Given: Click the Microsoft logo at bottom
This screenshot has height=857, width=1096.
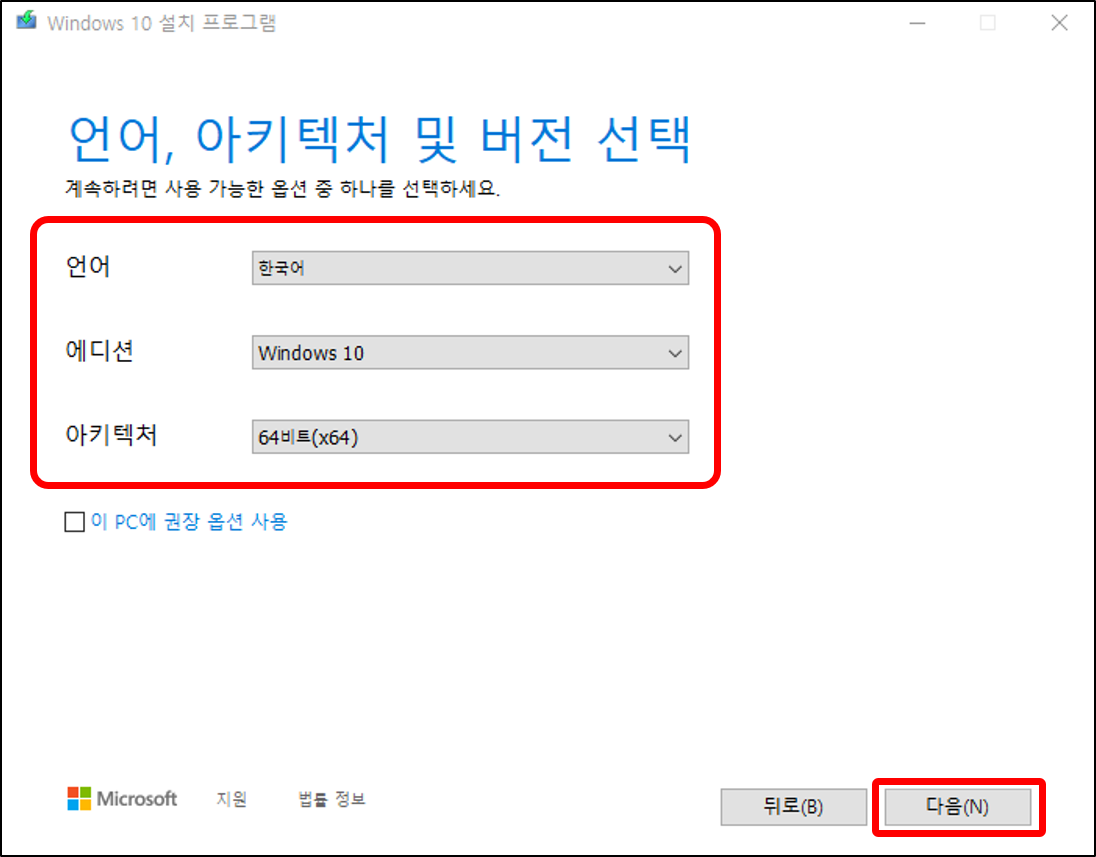Looking at the screenshot, I should (x=122, y=798).
